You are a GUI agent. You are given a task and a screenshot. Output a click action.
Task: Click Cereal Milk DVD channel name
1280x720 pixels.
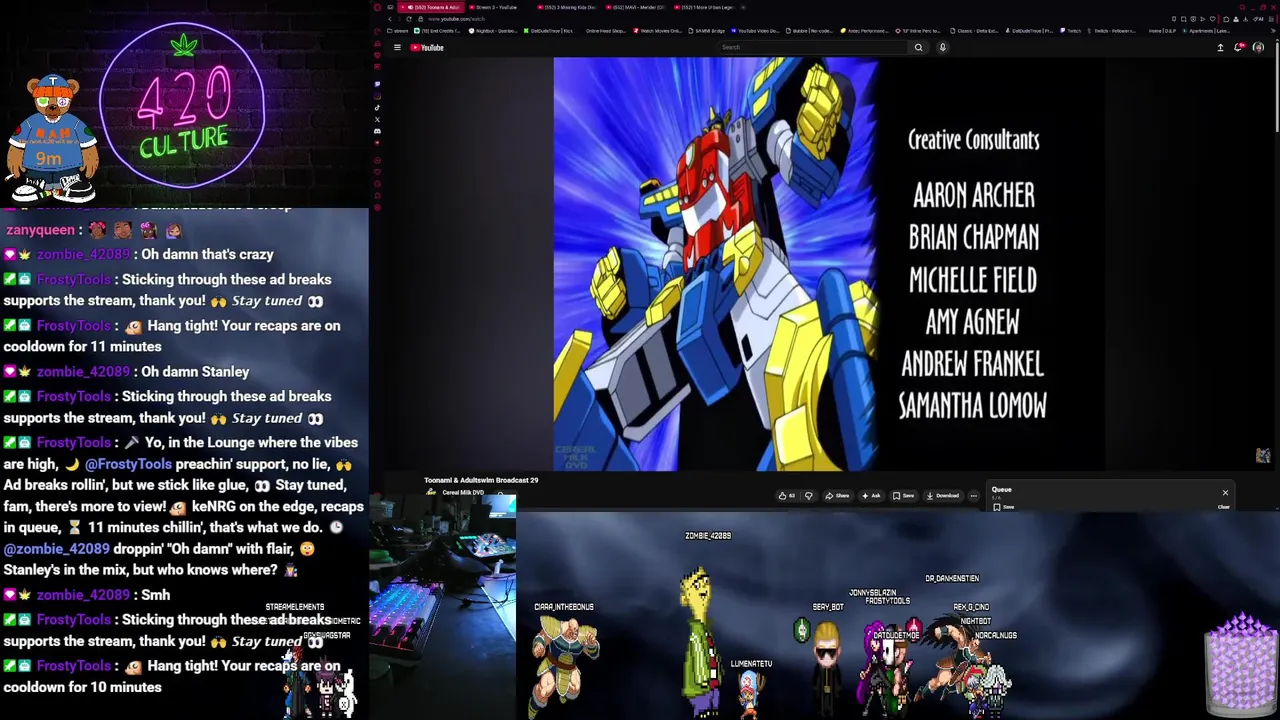click(x=463, y=492)
